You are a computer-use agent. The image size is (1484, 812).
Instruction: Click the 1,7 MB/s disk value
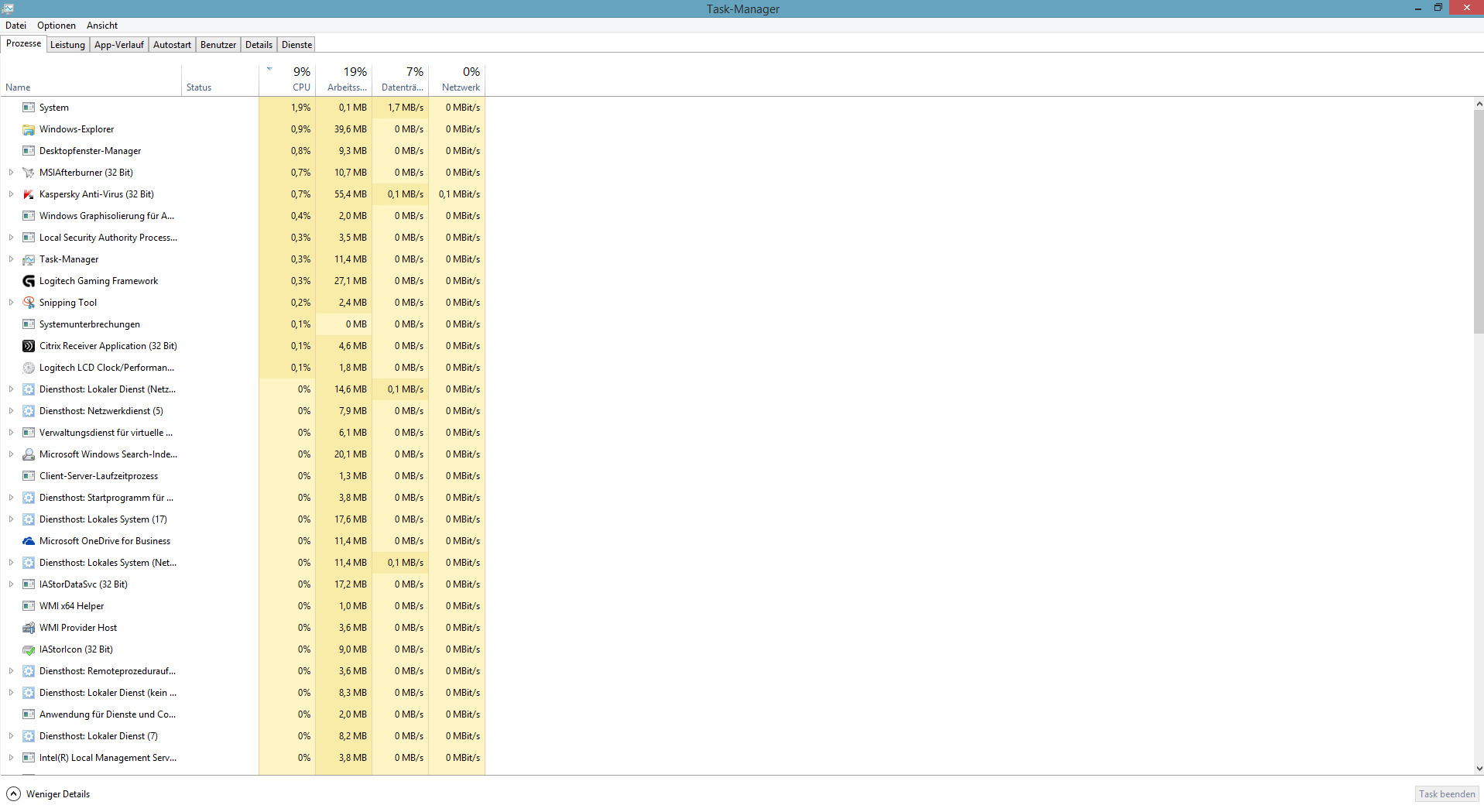(x=406, y=108)
